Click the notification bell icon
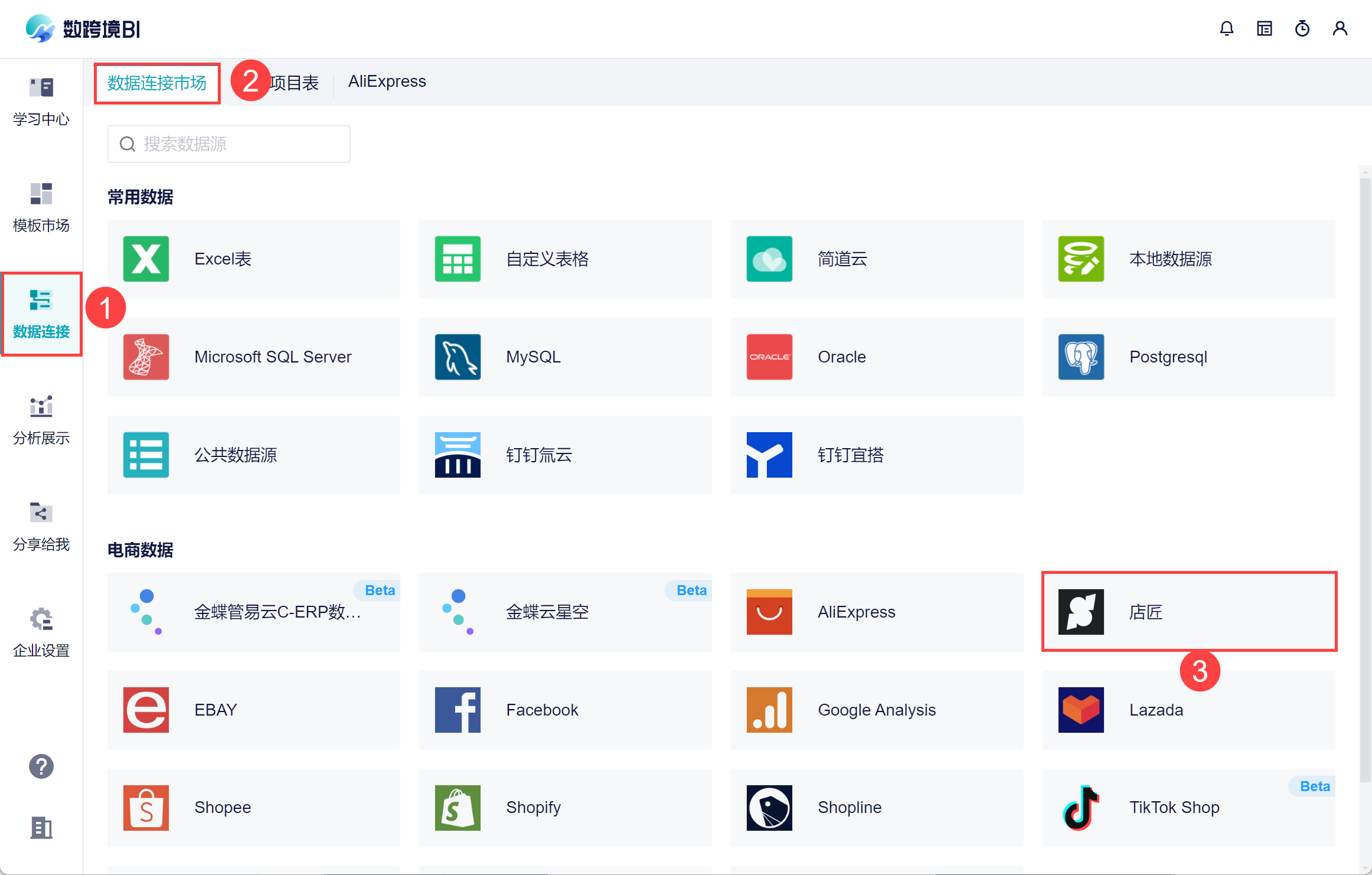Image resolution: width=1372 pixels, height=875 pixels. click(x=1226, y=28)
